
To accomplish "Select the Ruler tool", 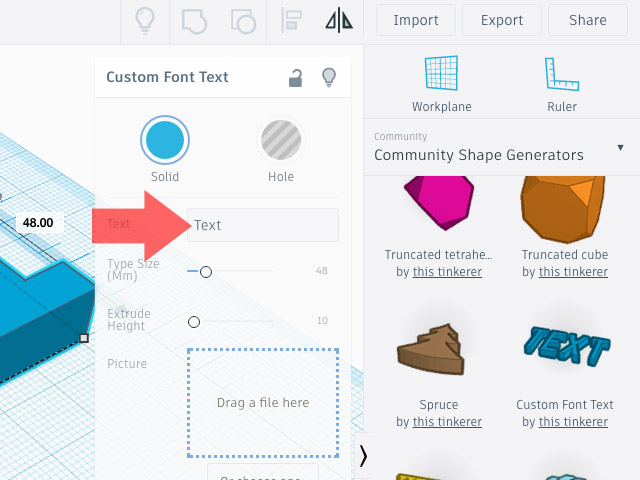I will pos(562,84).
